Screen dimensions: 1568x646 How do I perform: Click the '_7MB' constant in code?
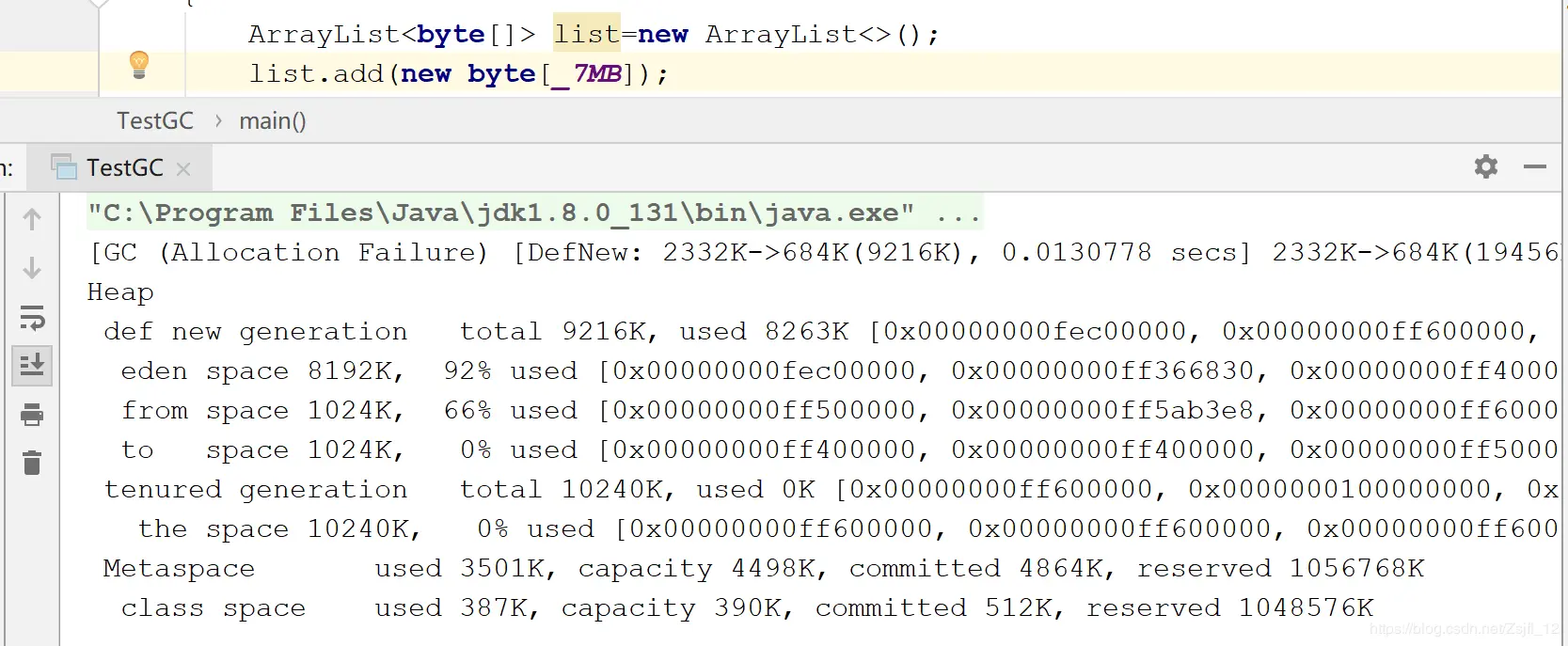(x=588, y=73)
